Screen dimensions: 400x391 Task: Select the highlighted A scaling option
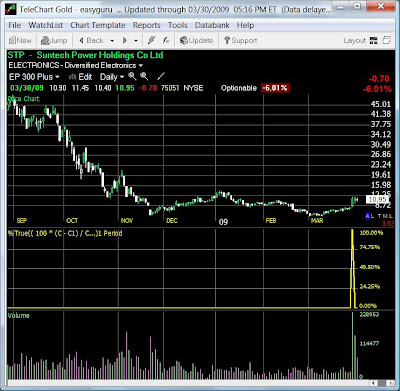pyautogui.click(x=368, y=216)
